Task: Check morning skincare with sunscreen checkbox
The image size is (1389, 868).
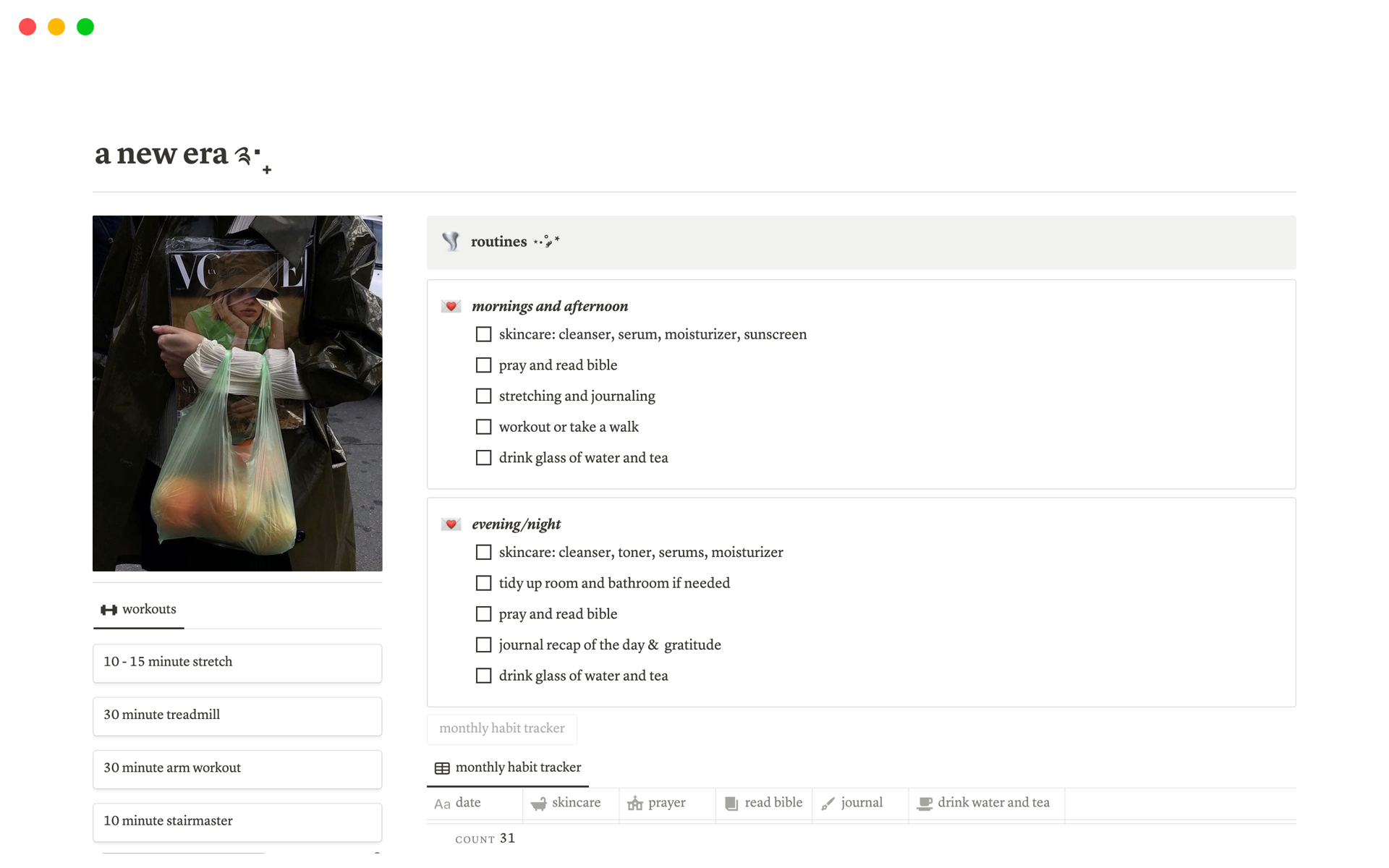Action: (483, 334)
